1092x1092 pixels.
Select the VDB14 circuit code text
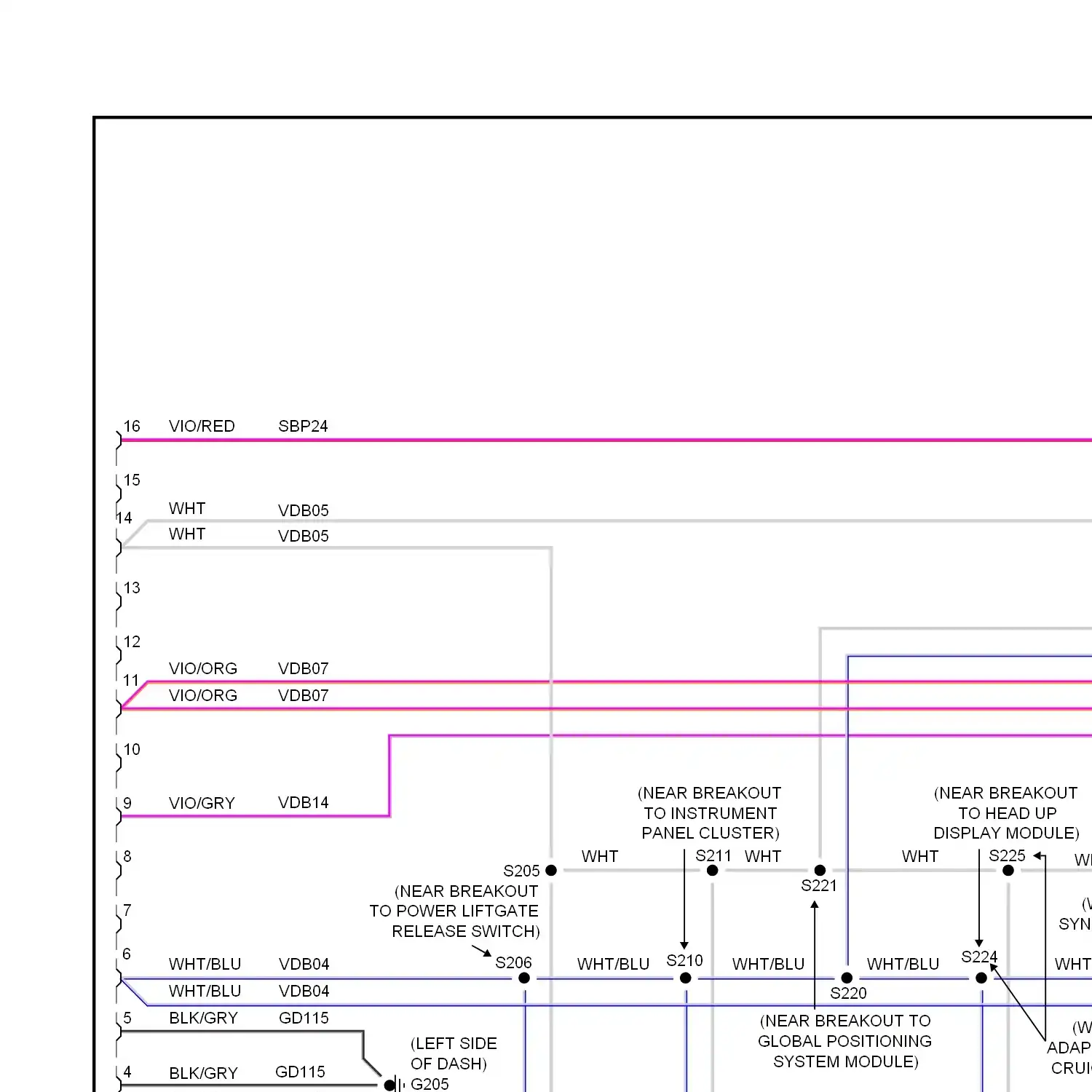click(x=303, y=802)
